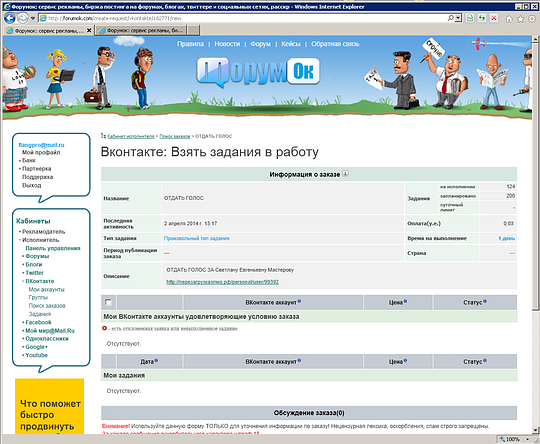Image resolution: width=540 pixels, height=444 pixels.
Task: Stop loading with the red X icon
Action: 494,18
